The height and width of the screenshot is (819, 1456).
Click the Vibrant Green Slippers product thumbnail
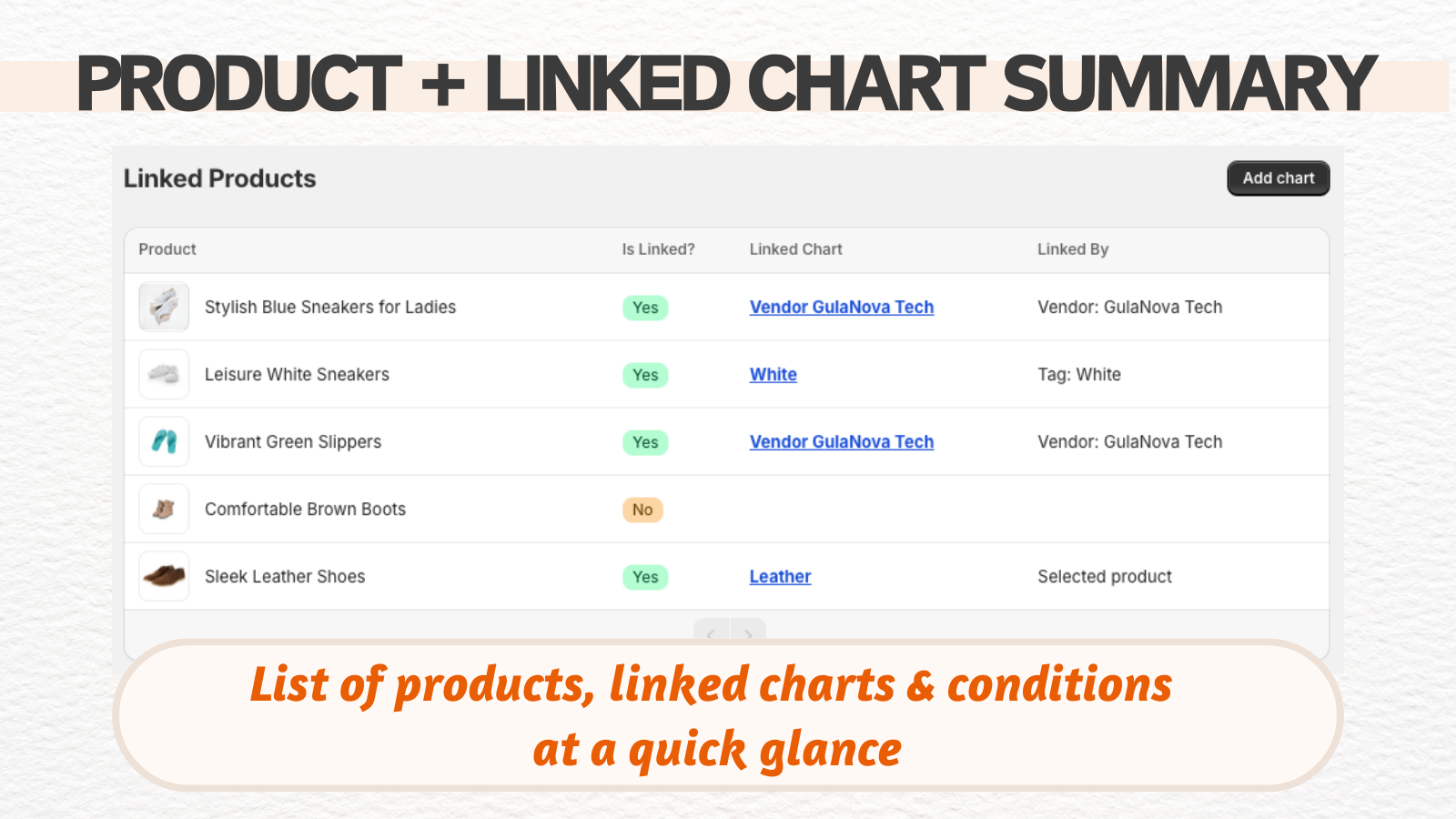tap(163, 441)
